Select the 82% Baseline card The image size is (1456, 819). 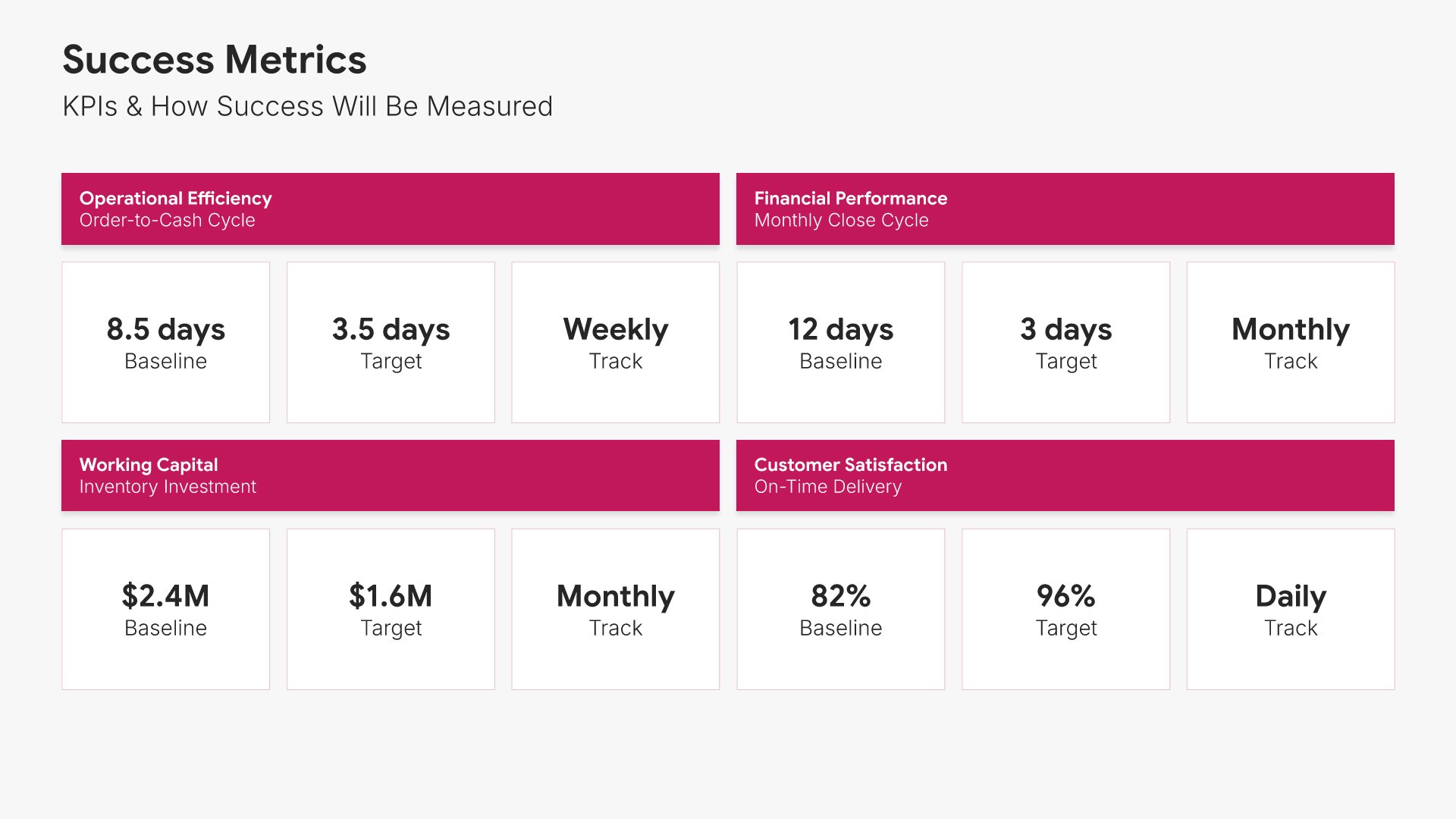[x=840, y=609]
